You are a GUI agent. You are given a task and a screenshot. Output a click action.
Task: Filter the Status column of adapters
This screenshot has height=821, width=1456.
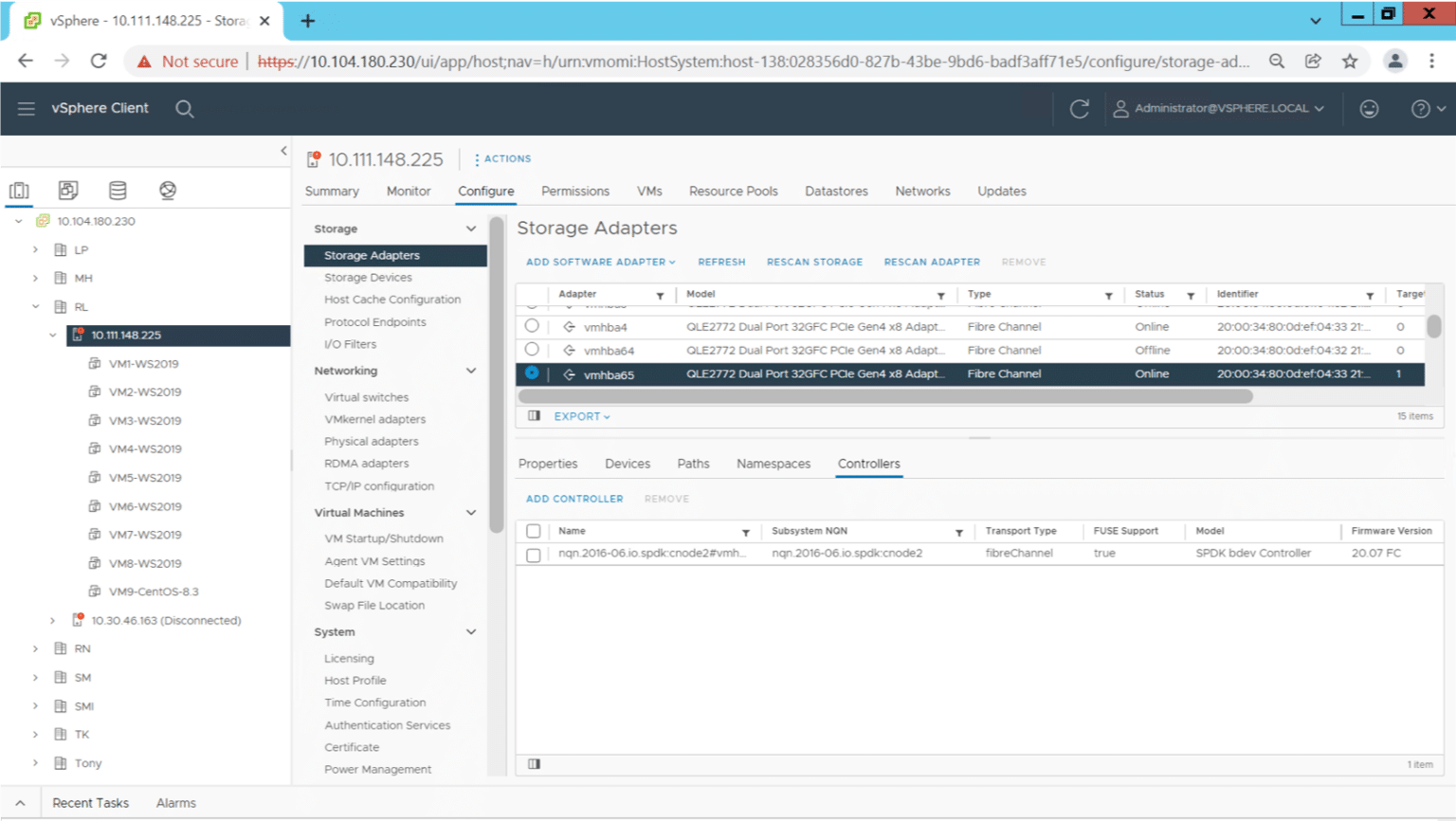click(x=1191, y=296)
